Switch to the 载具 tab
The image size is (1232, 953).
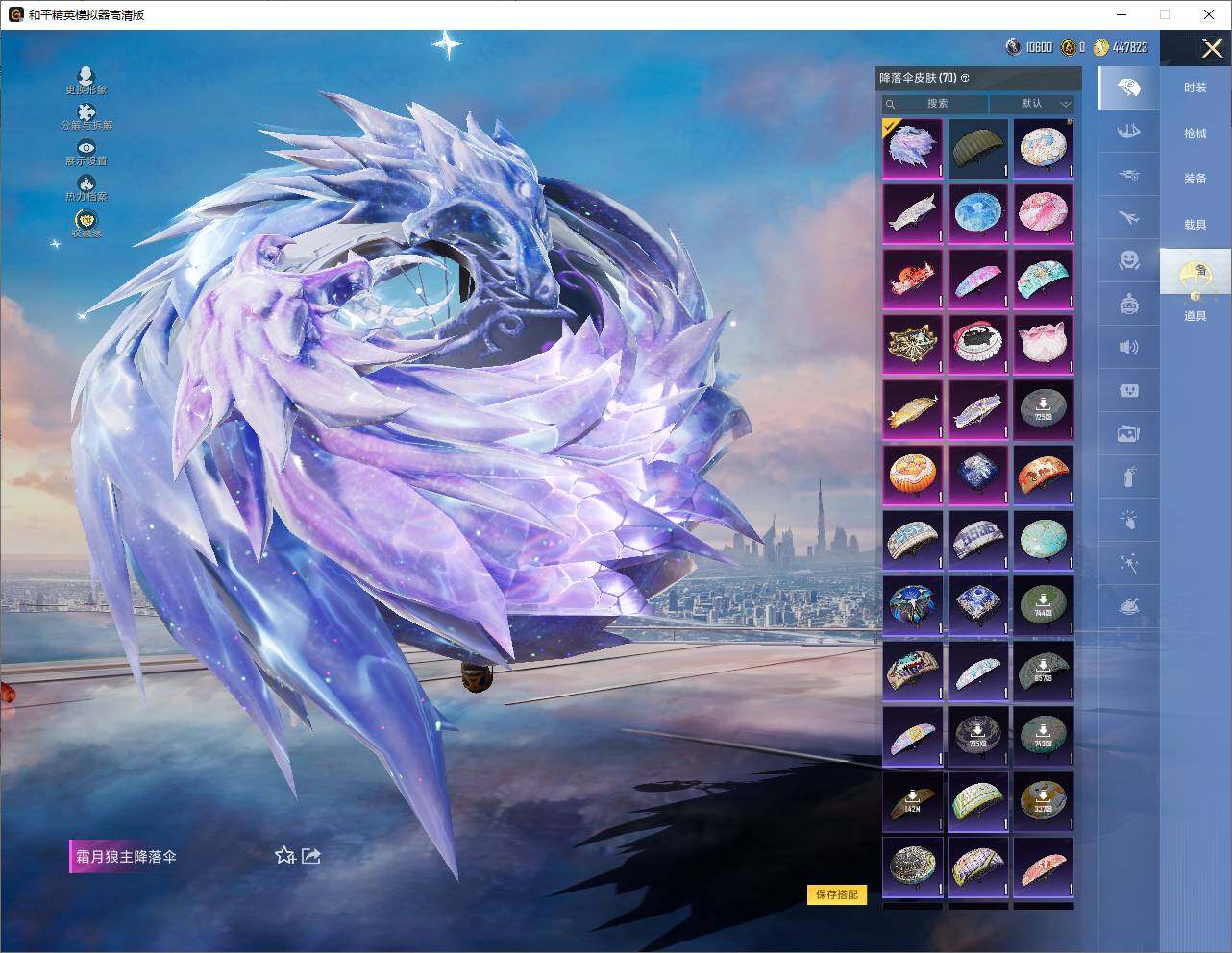(x=1195, y=224)
